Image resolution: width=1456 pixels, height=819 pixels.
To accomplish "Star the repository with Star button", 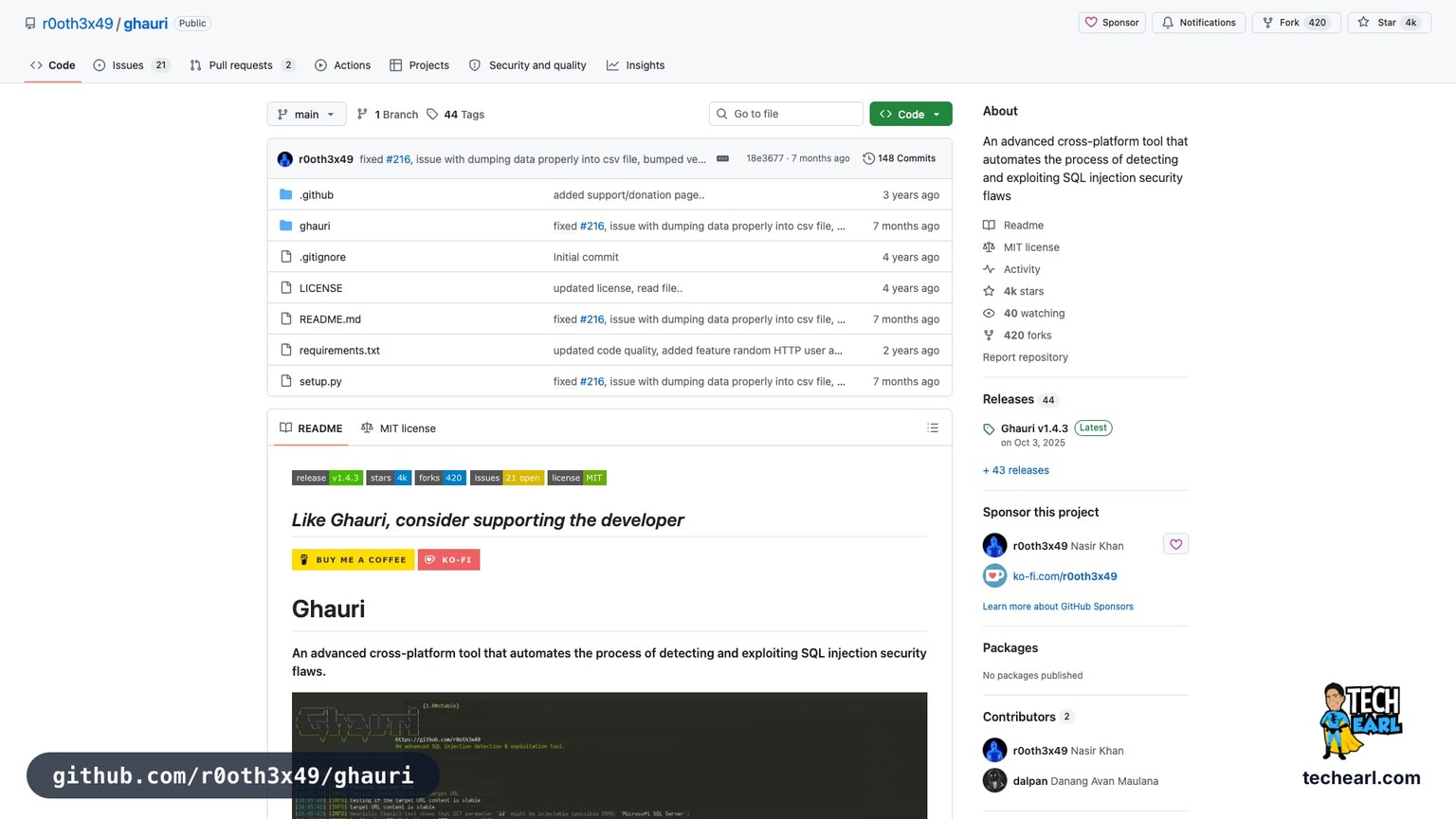I will [1389, 23].
